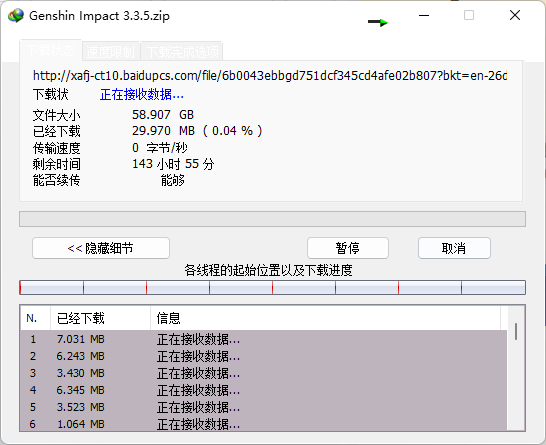Viewport: 546px width, 445px height.
Task: Select thread row 2 with 6.243 MB
Action: 264,356
